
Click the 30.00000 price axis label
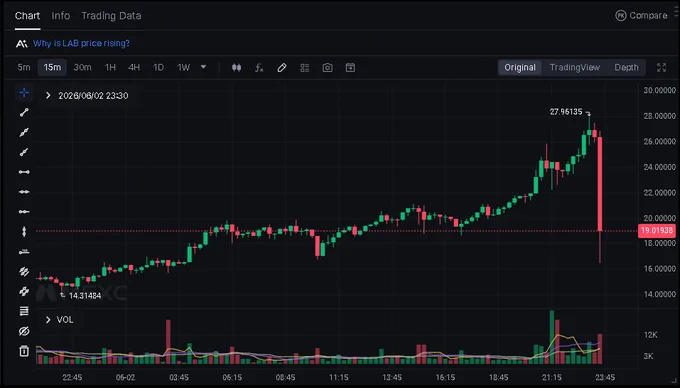(x=659, y=90)
